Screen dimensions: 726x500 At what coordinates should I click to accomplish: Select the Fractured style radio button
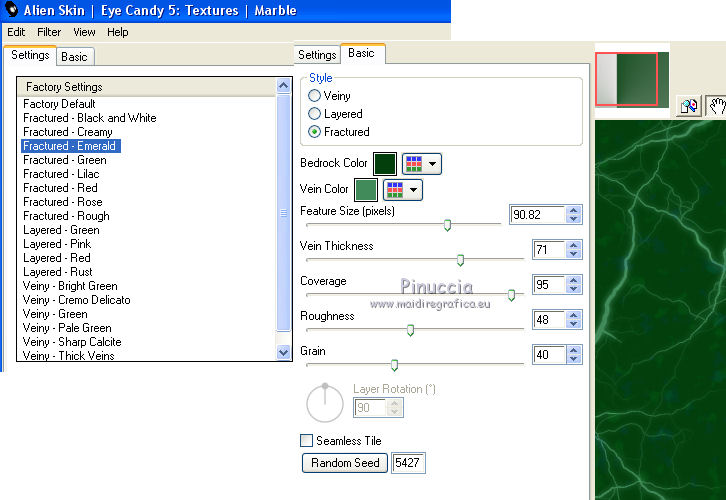click(314, 131)
